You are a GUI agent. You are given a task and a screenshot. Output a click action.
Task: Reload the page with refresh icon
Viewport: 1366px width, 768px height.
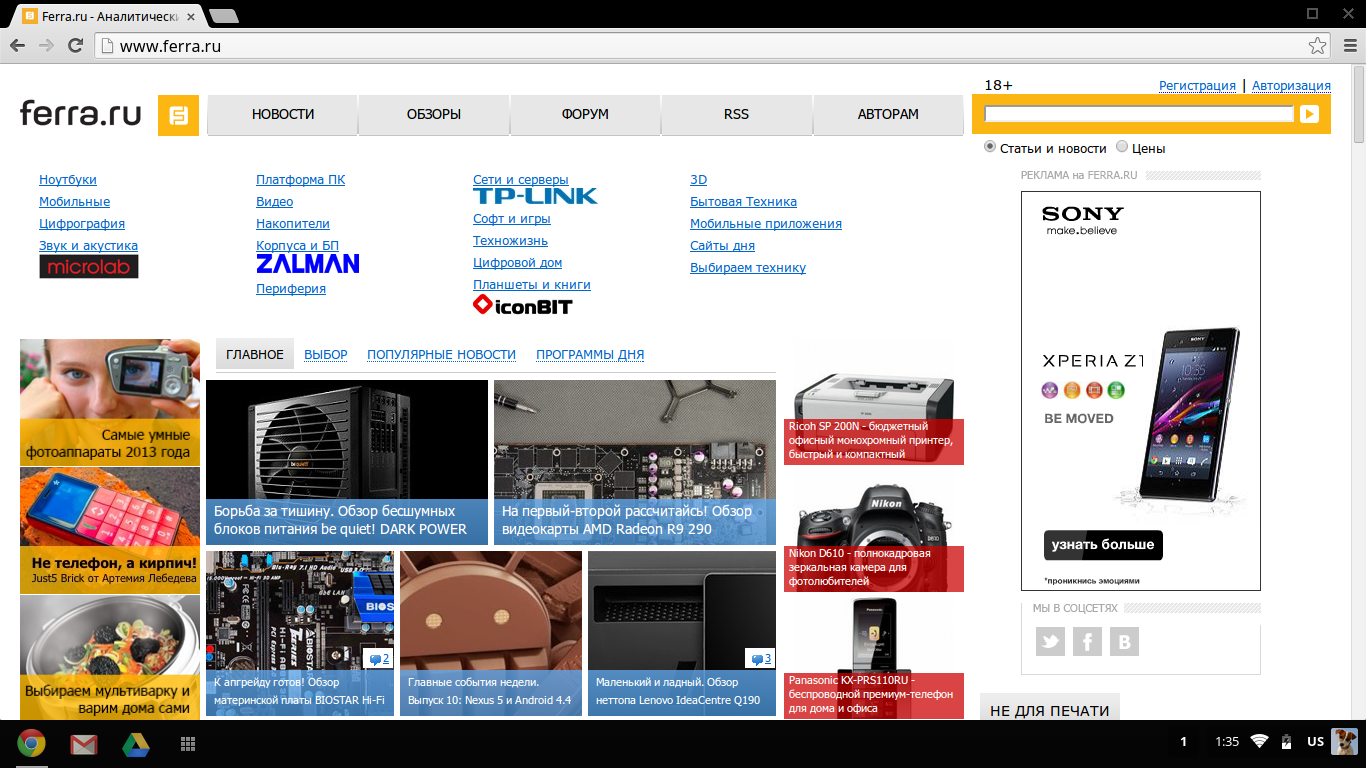75,46
